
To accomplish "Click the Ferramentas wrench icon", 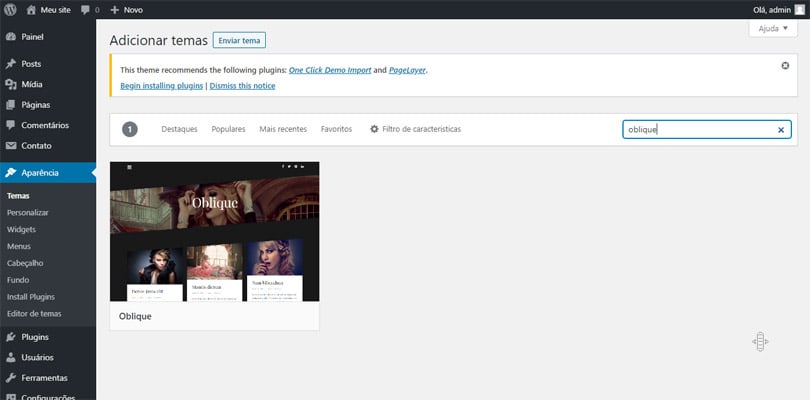I will tap(10, 378).
